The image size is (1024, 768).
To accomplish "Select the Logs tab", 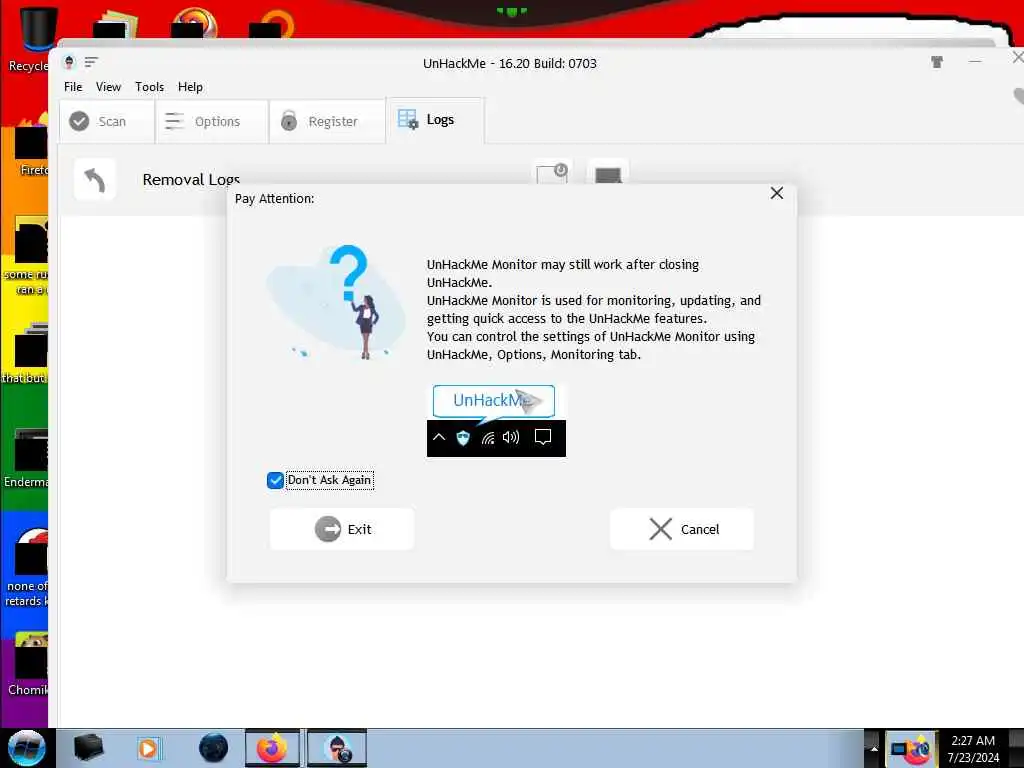I will coord(436,120).
